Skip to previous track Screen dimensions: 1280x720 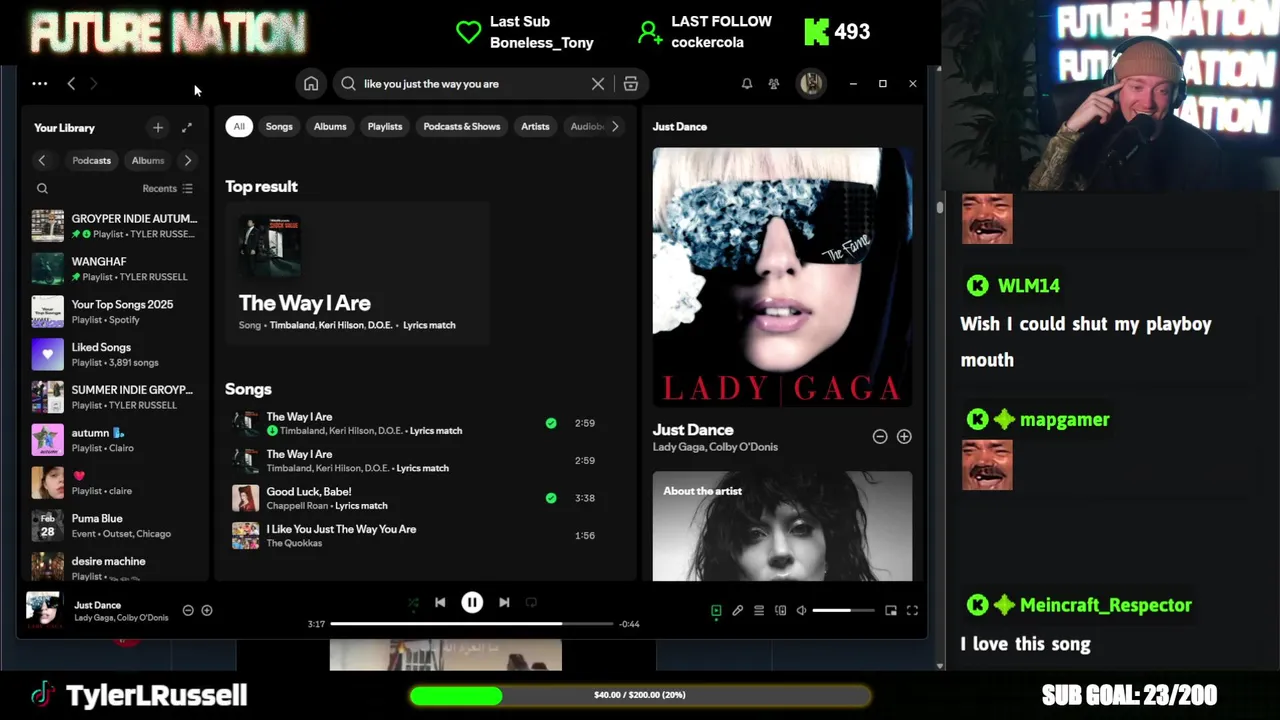pyautogui.click(x=440, y=603)
